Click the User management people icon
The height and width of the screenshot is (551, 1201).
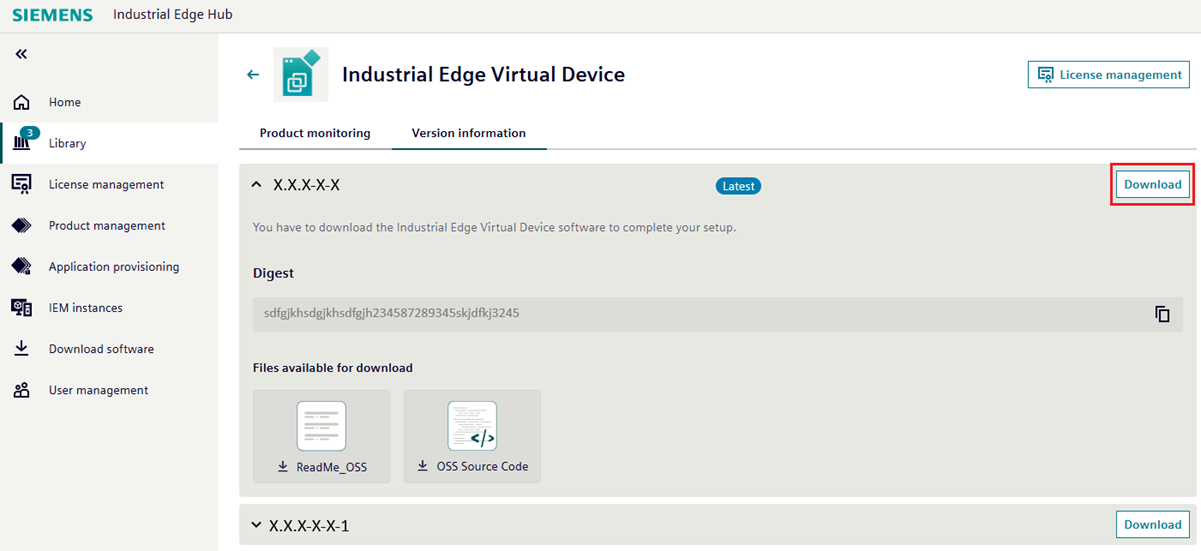click(x=21, y=390)
